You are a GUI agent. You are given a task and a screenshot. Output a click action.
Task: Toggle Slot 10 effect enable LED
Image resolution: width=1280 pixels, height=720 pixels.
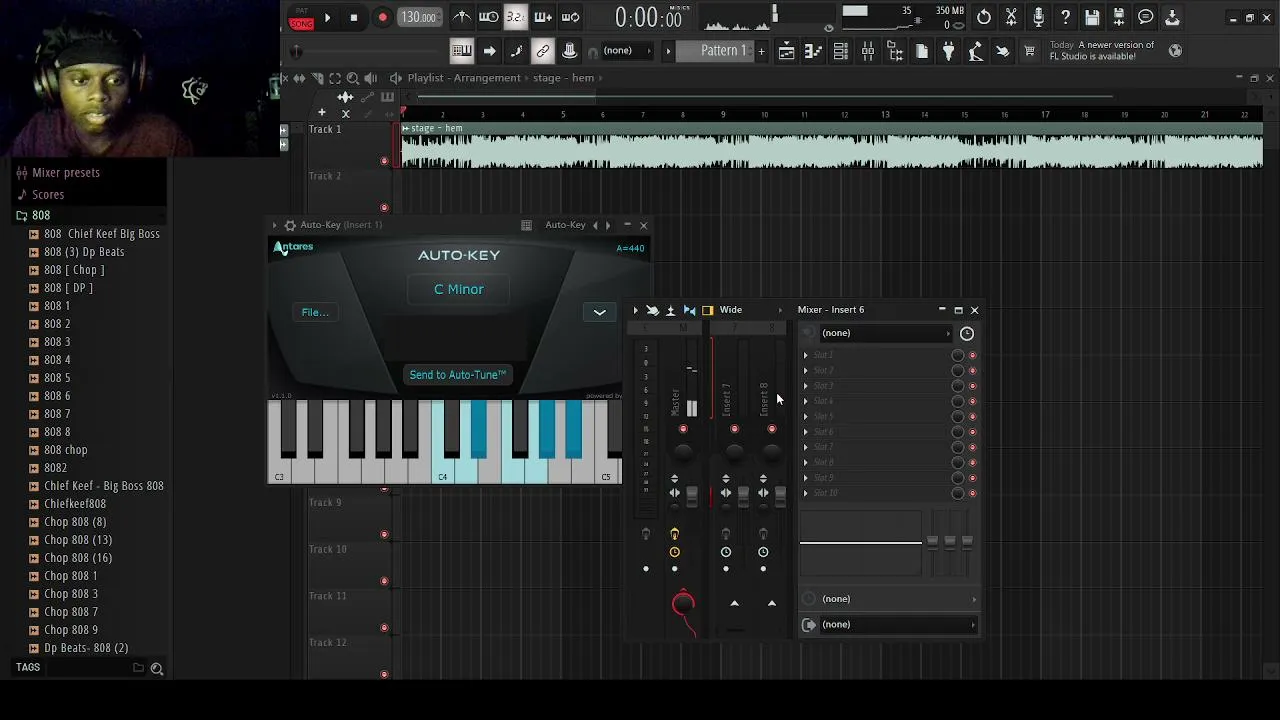(x=972, y=493)
